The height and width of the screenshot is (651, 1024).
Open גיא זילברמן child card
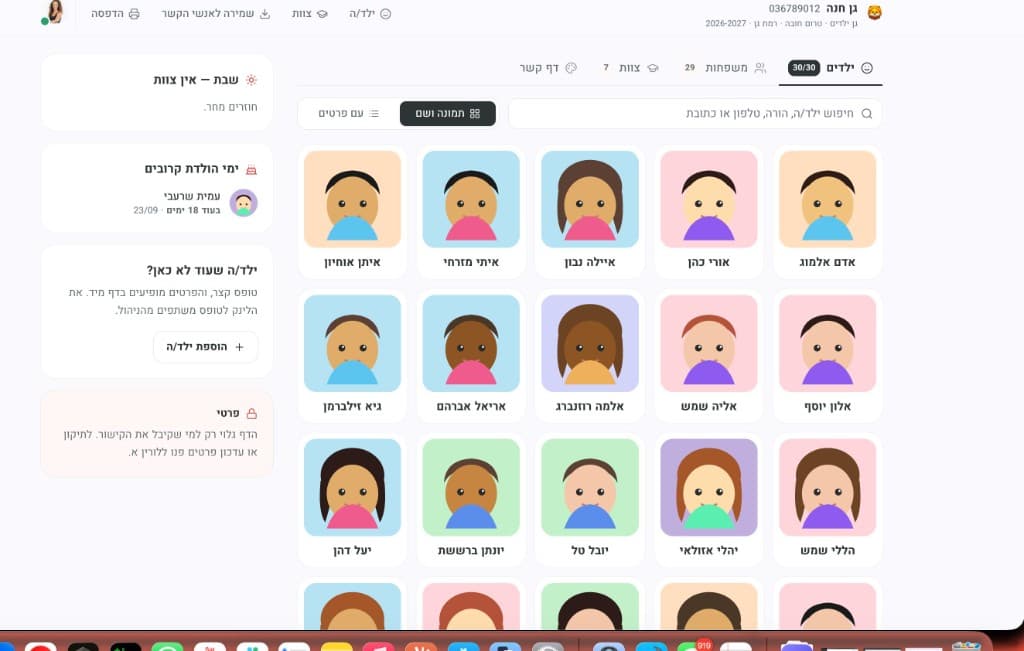[352, 356]
